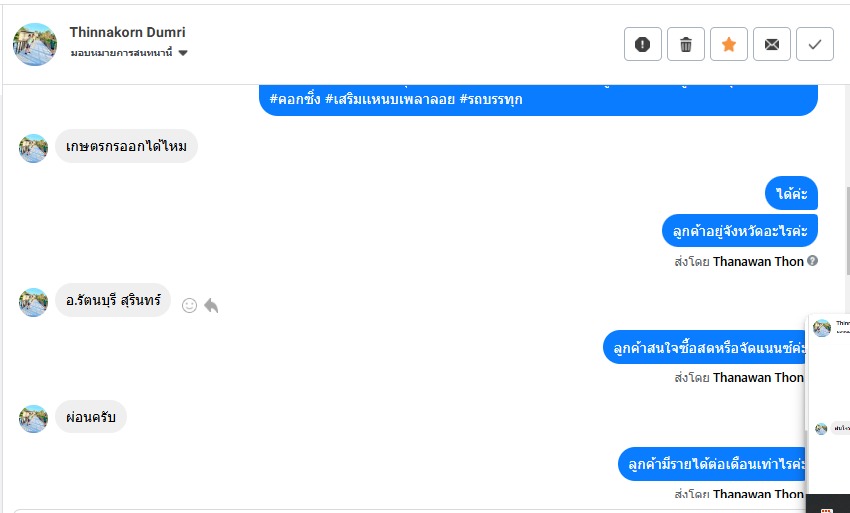React with the smiley emoji icon

[189, 306]
